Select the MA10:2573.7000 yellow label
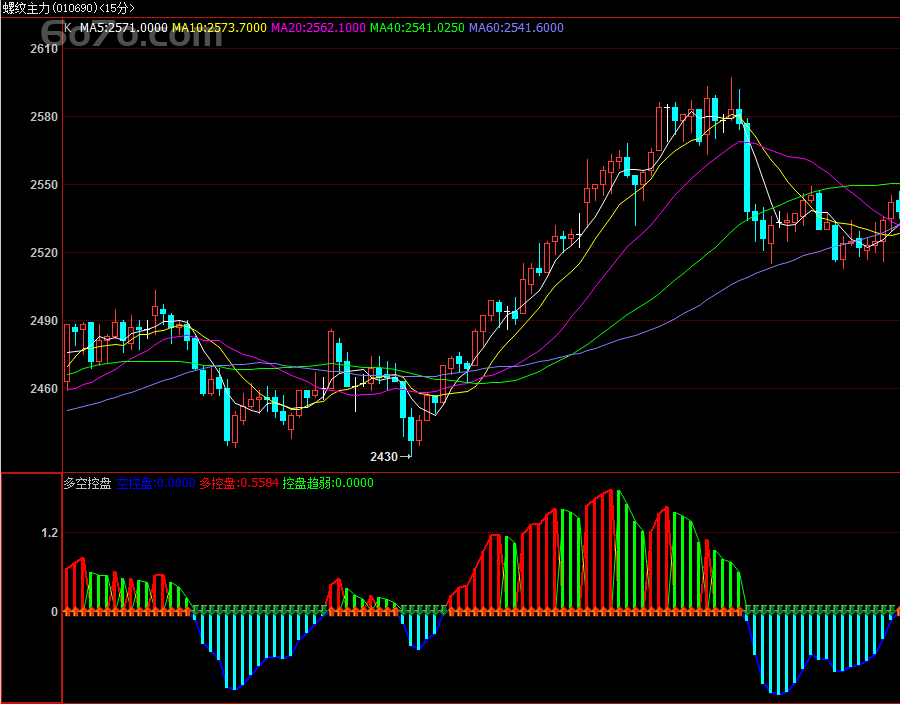 [x=219, y=28]
